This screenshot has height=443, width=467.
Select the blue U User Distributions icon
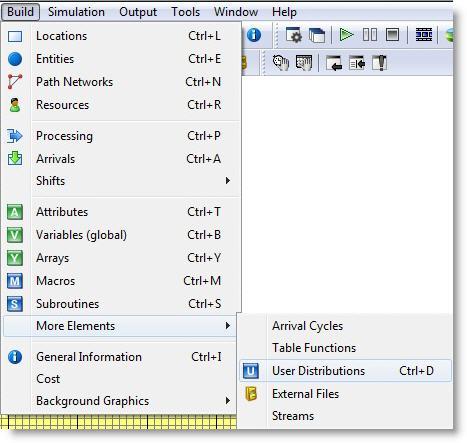pyautogui.click(x=251, y=371)
